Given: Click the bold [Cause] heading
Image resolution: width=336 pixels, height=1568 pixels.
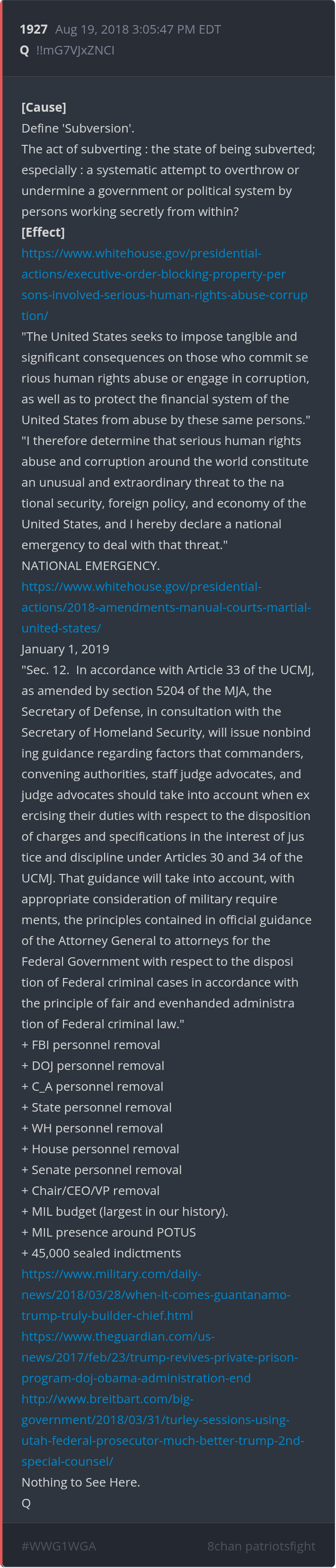Looking at the screenshot, I should [x=44, y=107].
